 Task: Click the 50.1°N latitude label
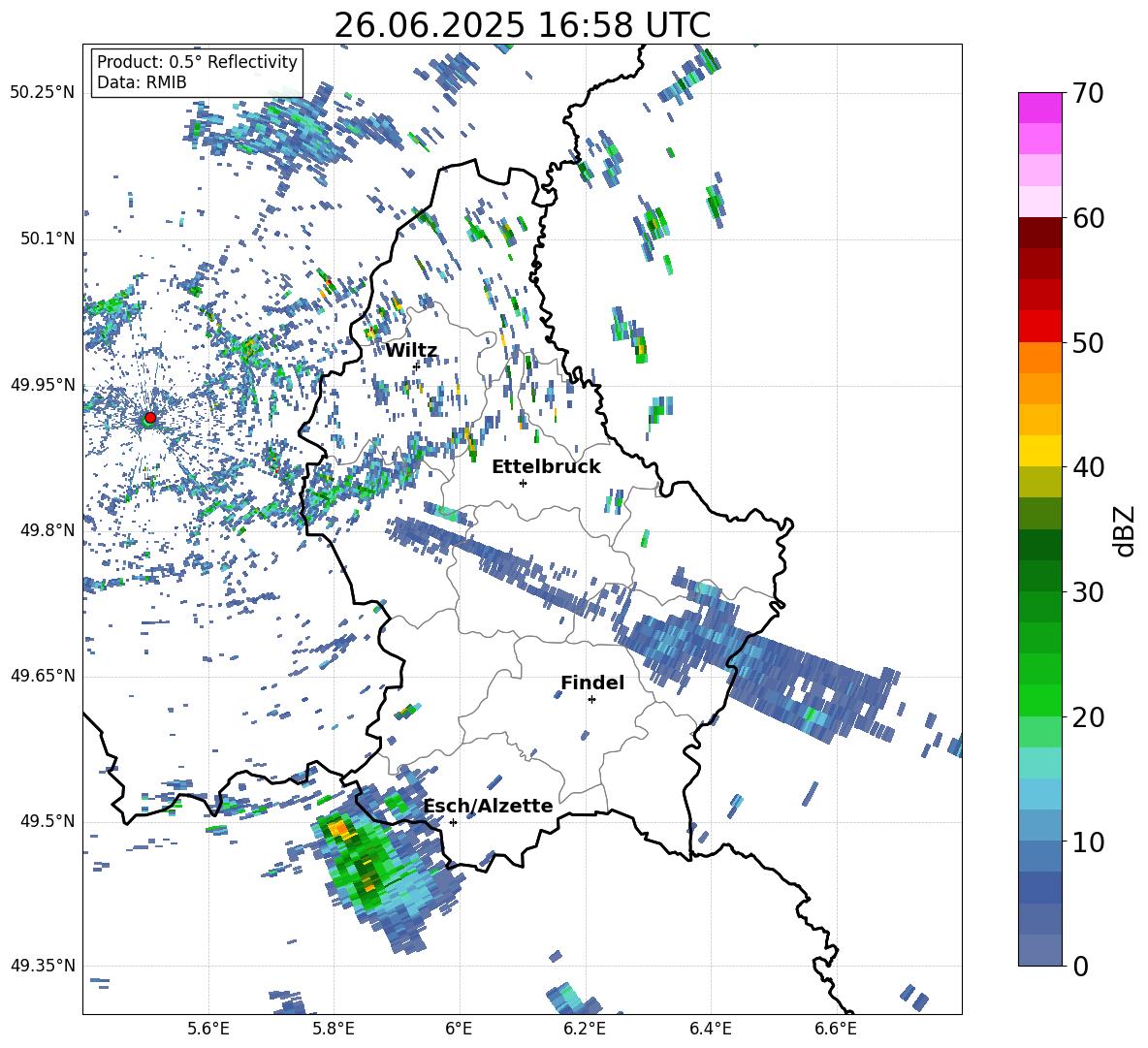point(48,239)
